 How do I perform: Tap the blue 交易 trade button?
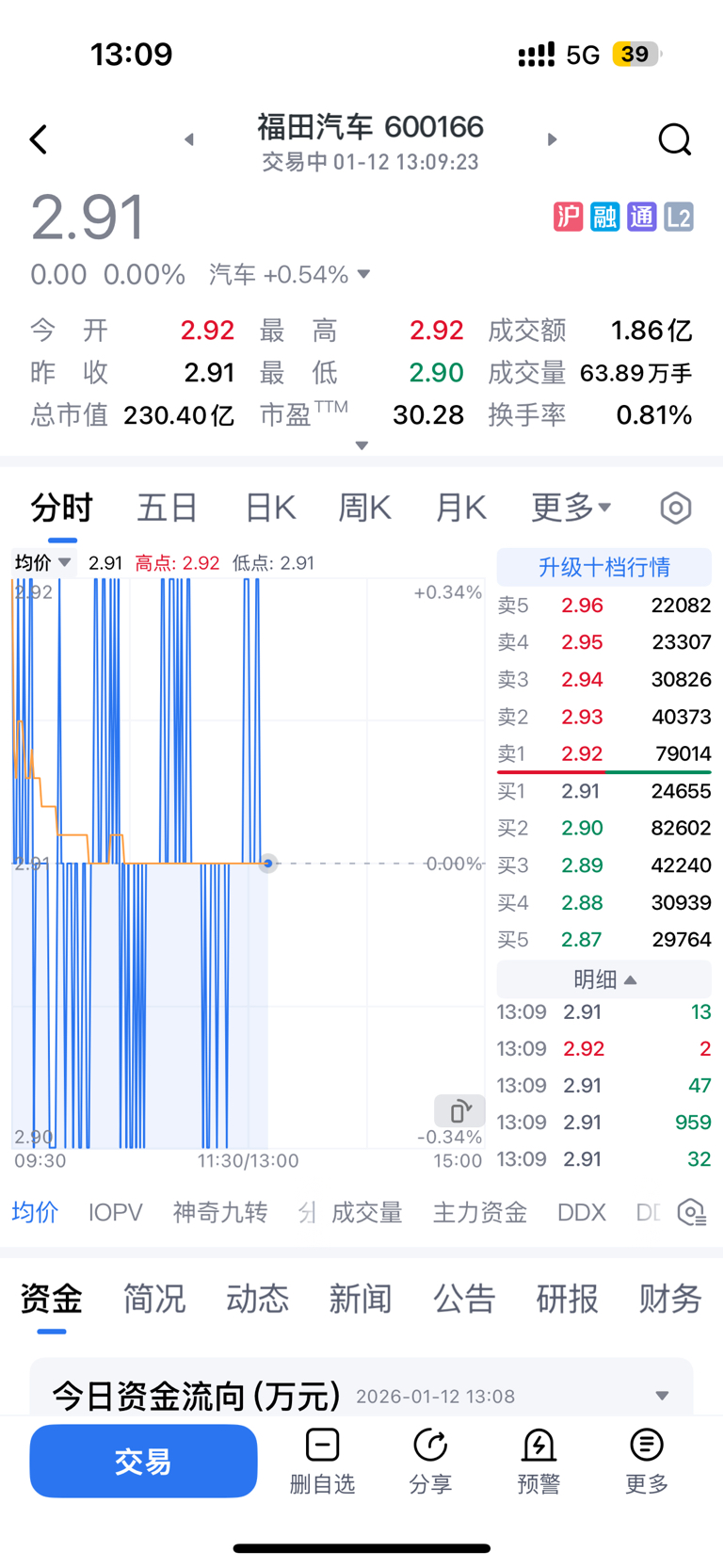click(143, 1462)
